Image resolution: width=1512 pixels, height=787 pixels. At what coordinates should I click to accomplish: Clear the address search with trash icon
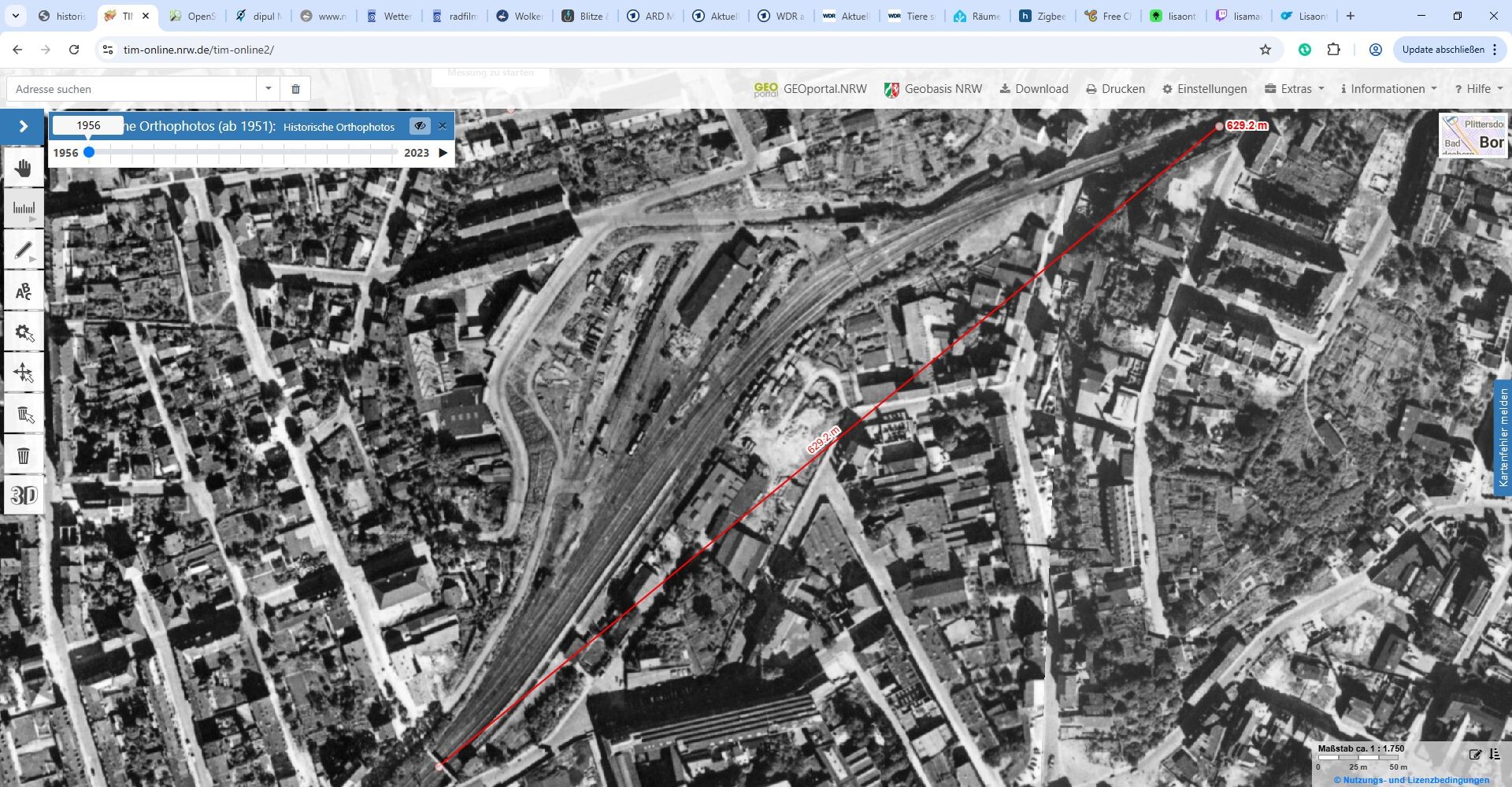(295, 89)
